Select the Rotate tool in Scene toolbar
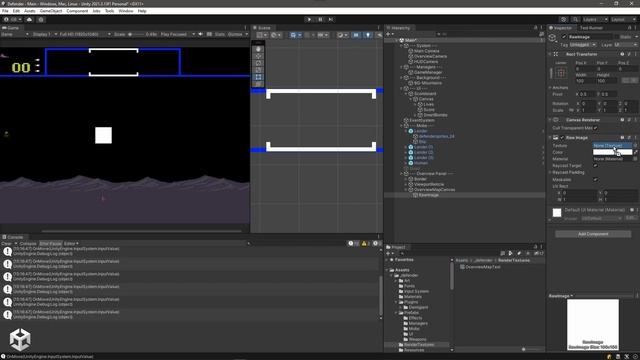The height and width of the screenshot is (360, 640). tap(258, 63)
